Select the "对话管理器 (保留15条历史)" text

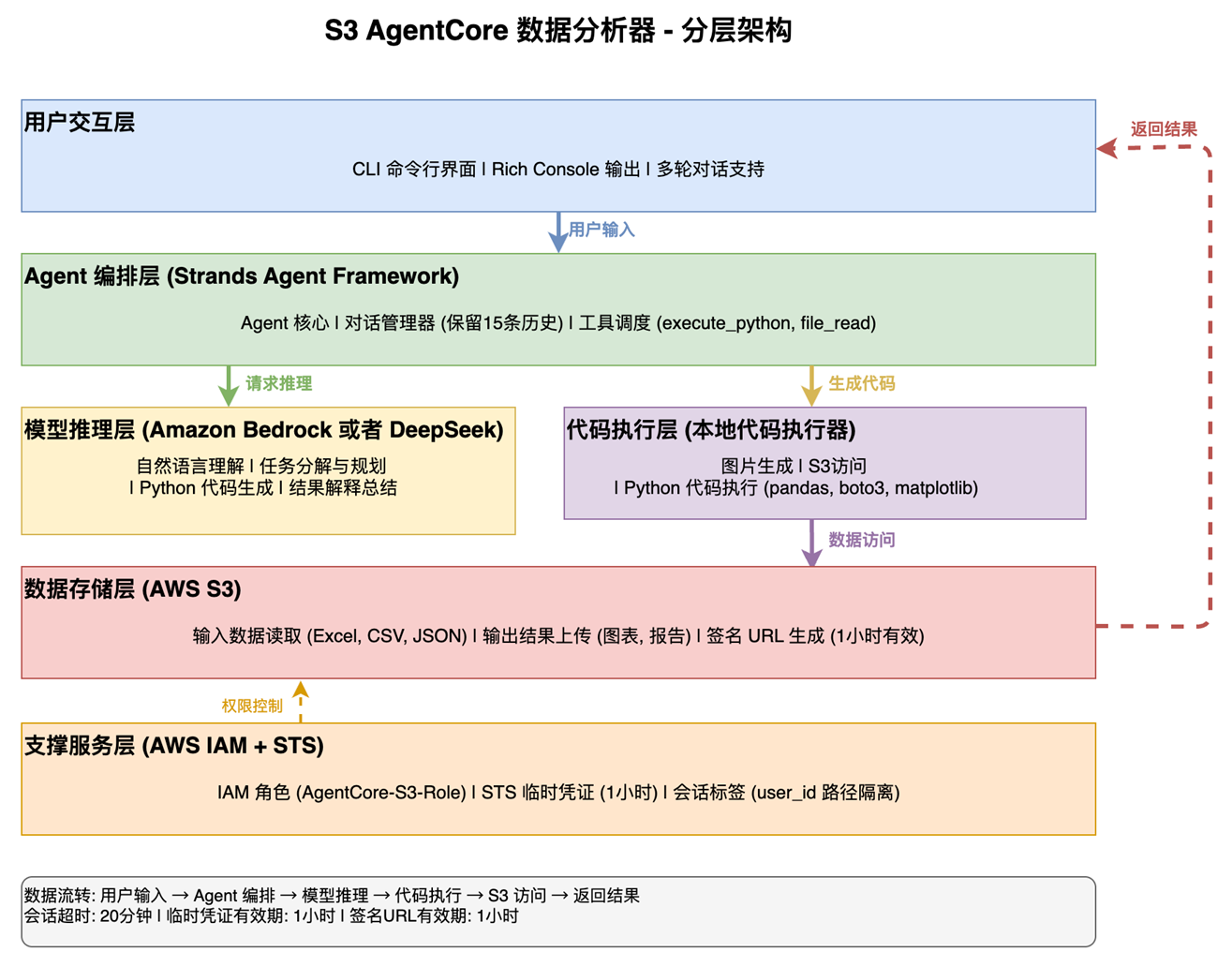coord(453,323)
